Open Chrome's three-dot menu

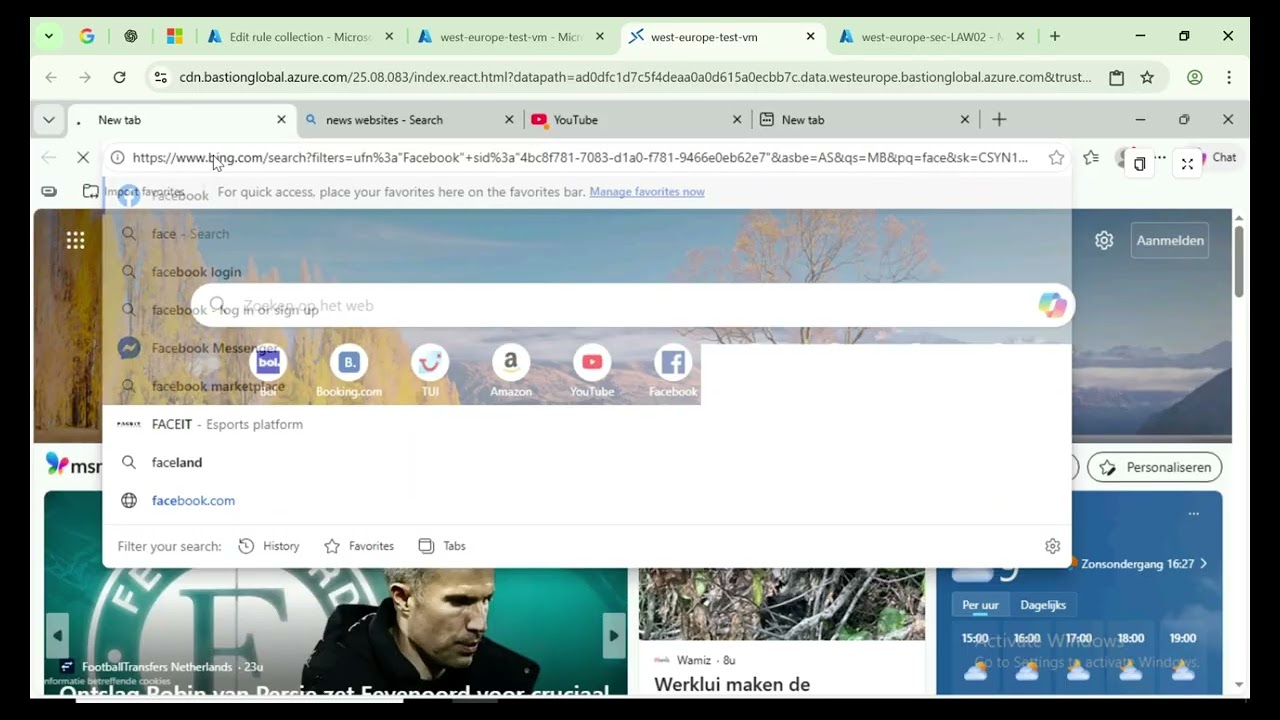1229,77
